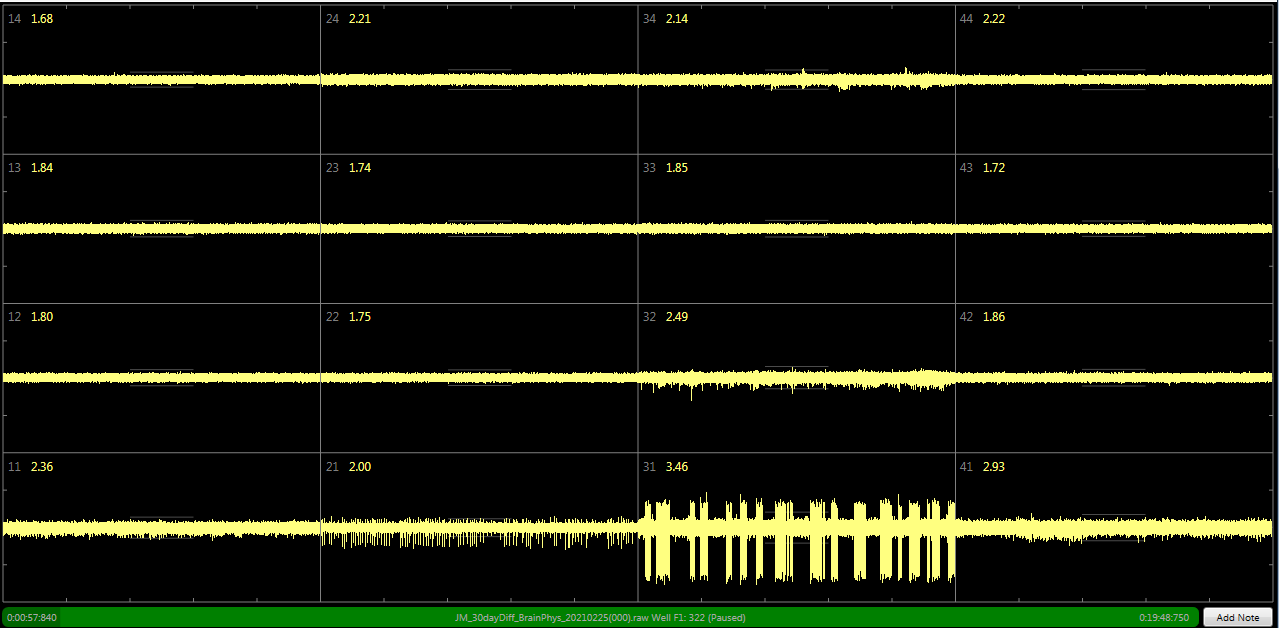Select electrode 31 bursting waveform panel
This screenshot has height=628, width=1279.
coord(796,527)
